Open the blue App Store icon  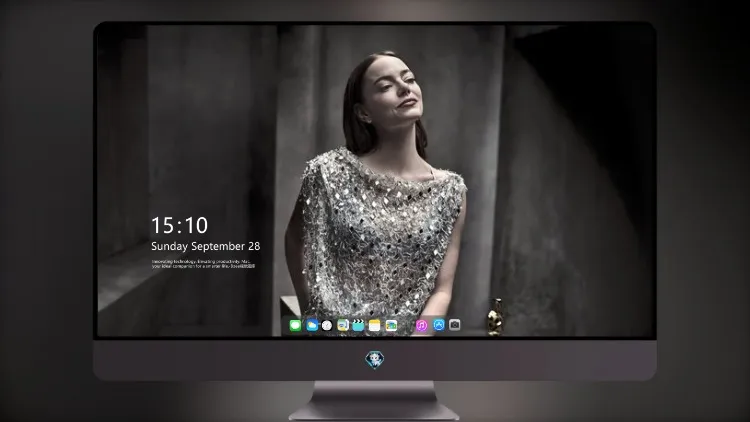tap(439, 325)
